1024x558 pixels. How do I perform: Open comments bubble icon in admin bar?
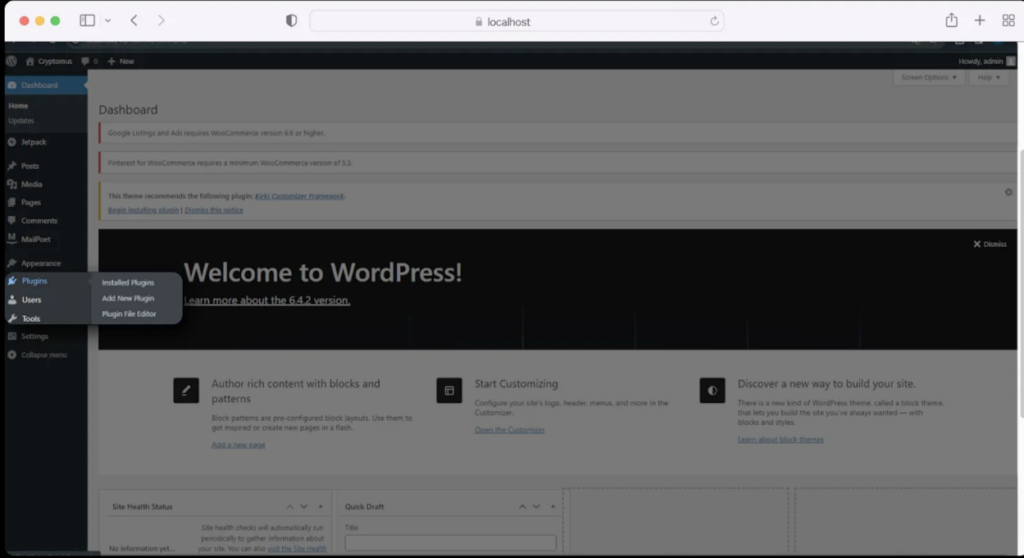tap(85, 61)
